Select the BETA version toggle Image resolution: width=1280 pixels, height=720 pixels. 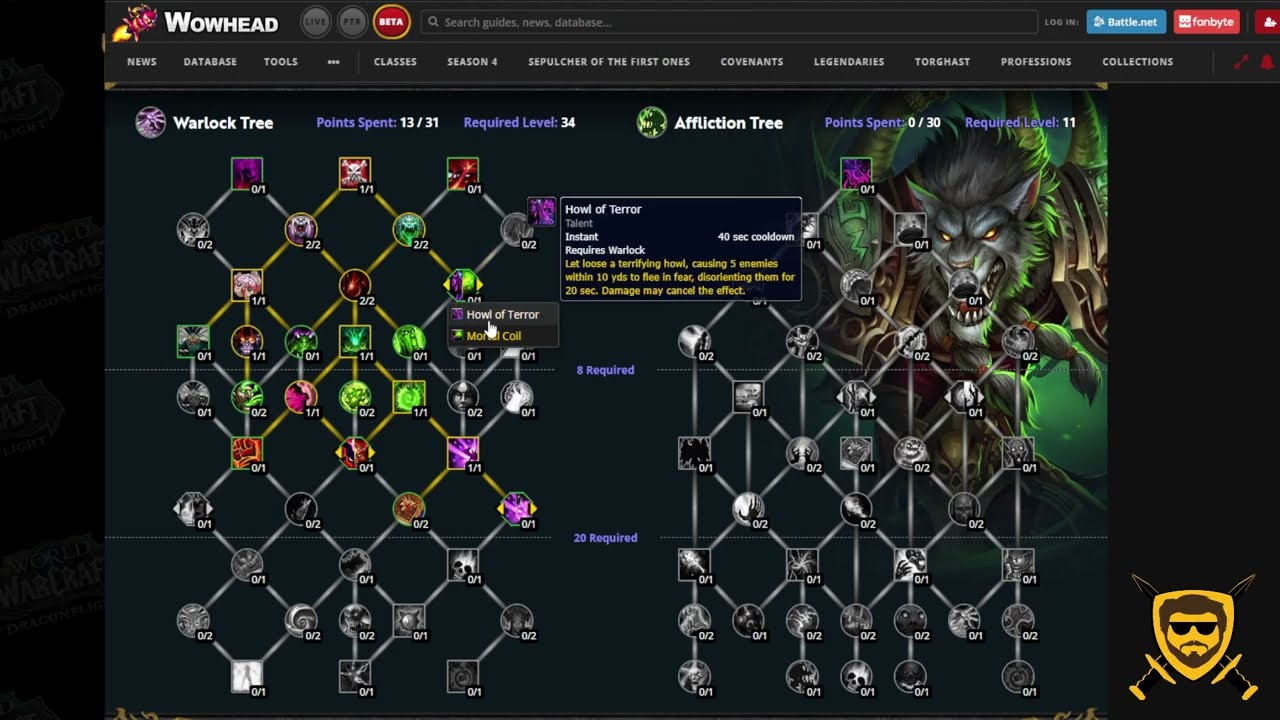391,21
